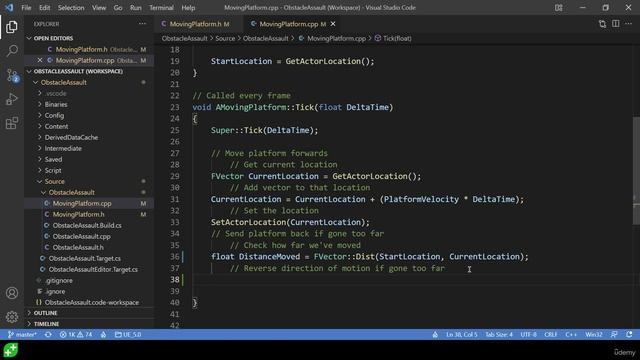Open the File menu
Viewport: 640px width, 360px height.
26,8
